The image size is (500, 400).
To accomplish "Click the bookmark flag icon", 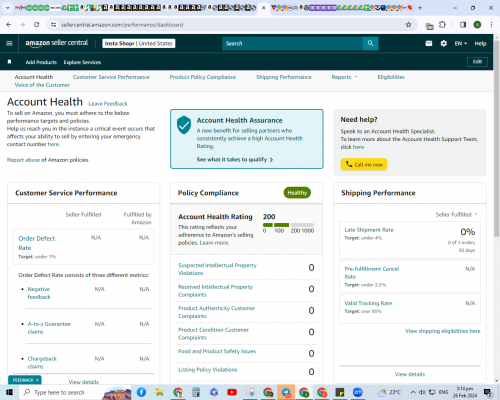I will click(x=9, y=62).
